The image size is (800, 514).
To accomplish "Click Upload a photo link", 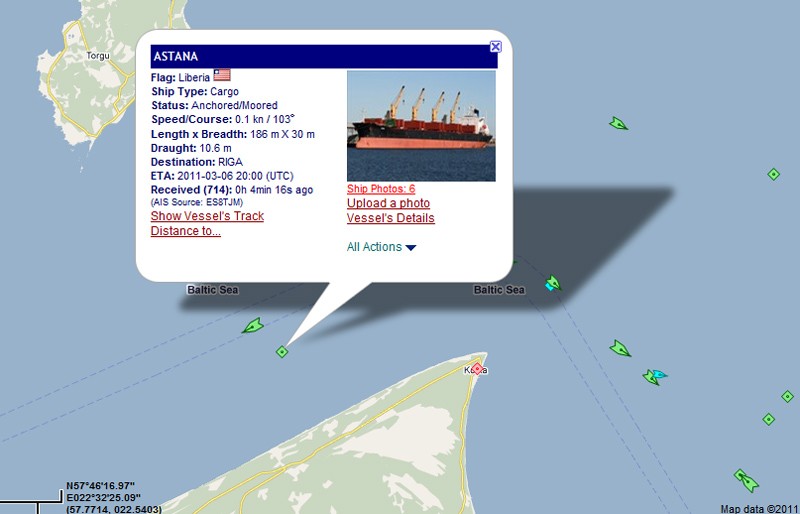I will point(388,203).
